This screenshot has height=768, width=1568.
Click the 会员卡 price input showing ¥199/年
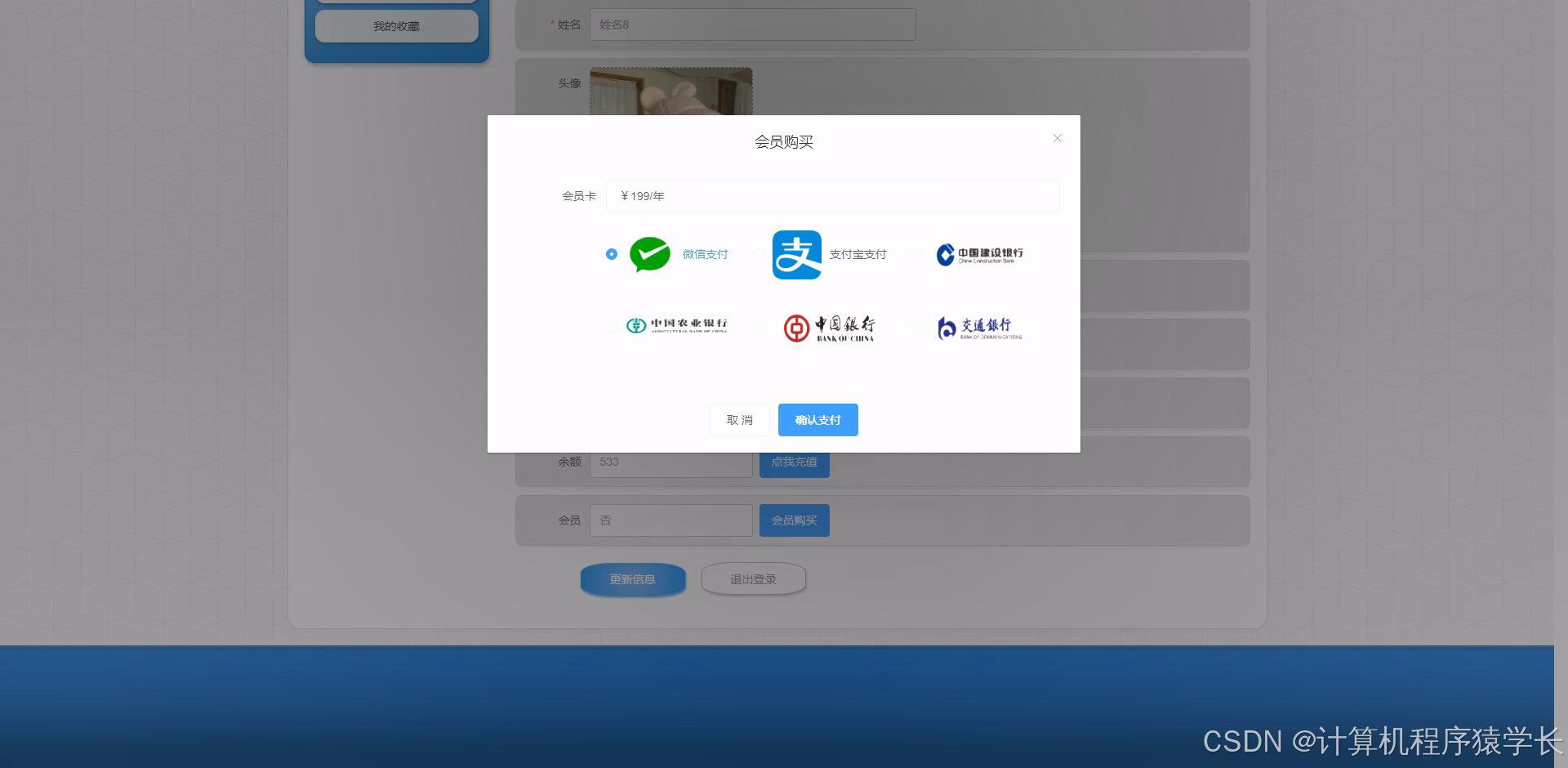832,195
